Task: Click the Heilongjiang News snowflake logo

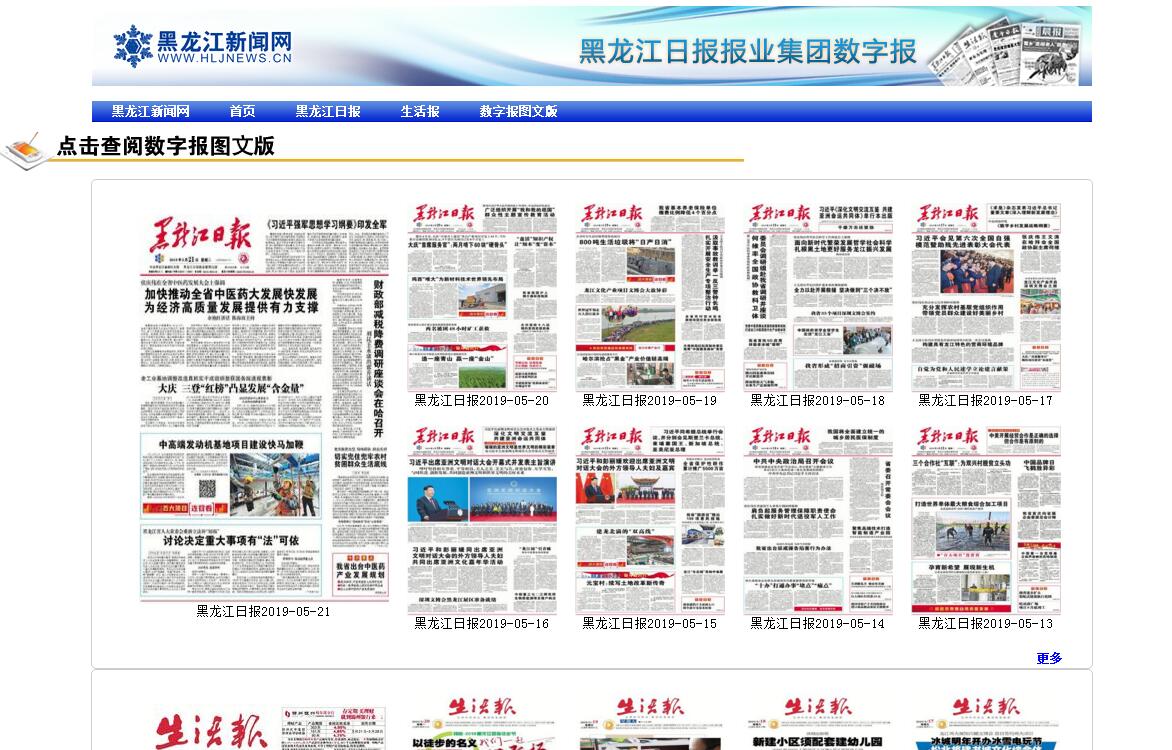Action: tap(133, 46)
